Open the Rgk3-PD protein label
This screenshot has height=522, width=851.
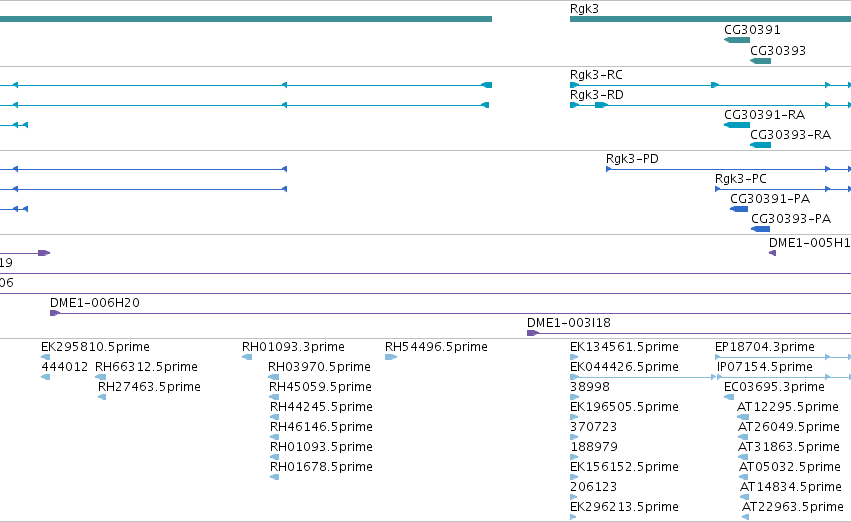tap(632, 158)
